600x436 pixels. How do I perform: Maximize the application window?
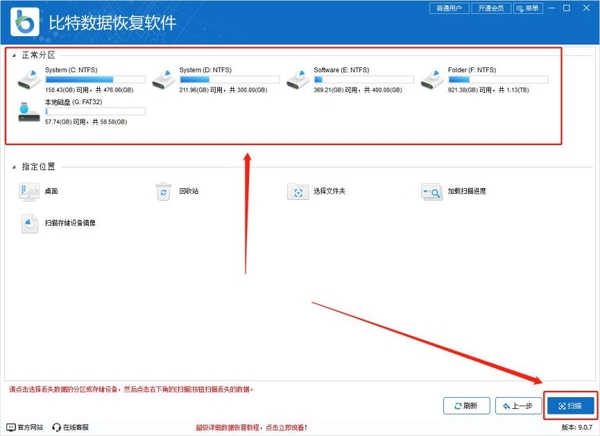[x=567, y=8]
